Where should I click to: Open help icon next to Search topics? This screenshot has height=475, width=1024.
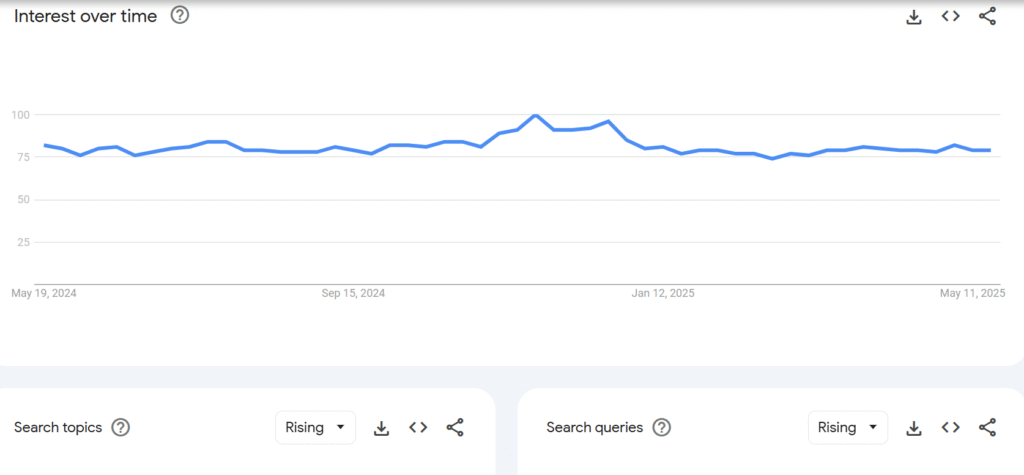point(120,428)
